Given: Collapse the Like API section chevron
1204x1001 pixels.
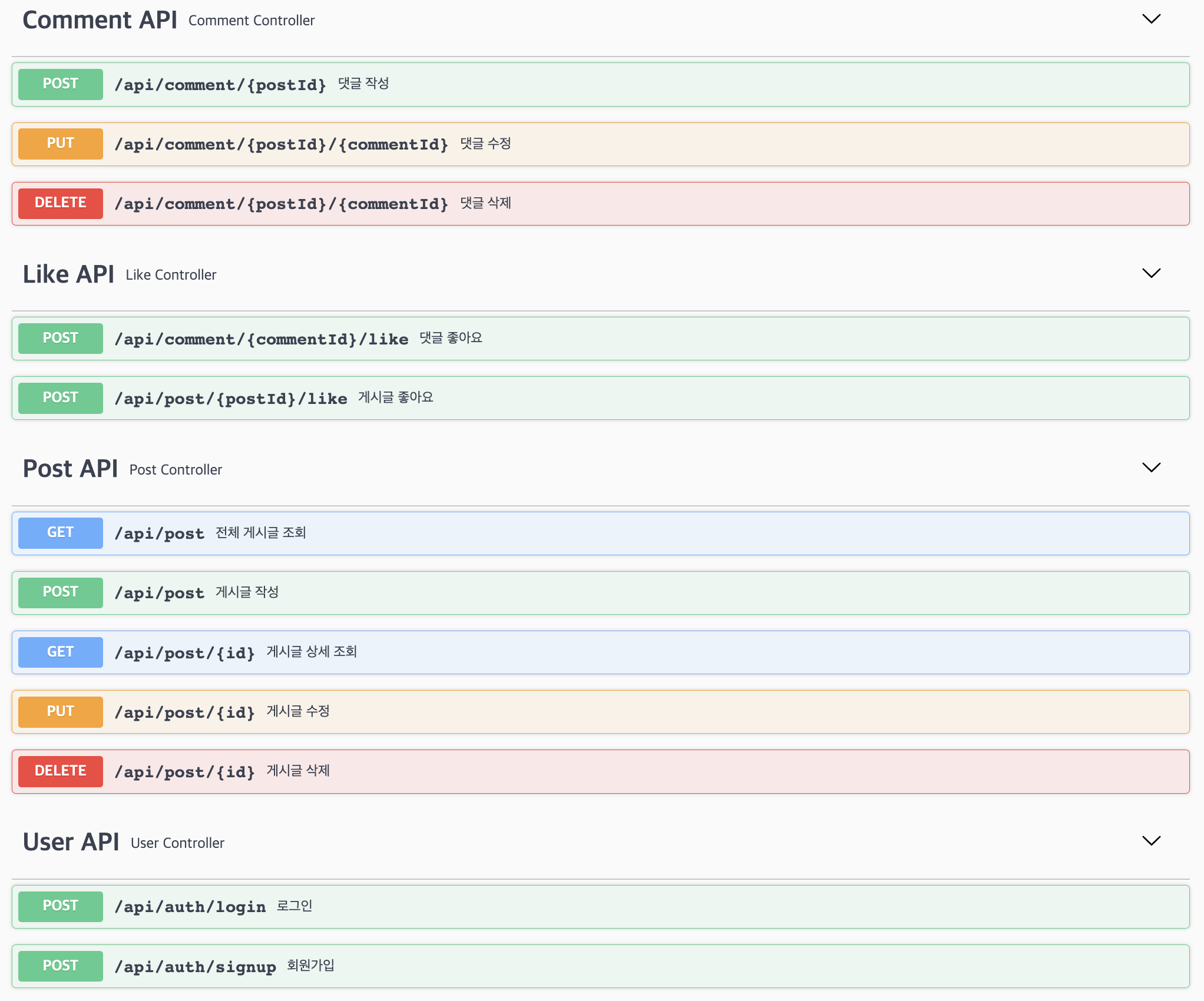Looking at the screenshot, I should (1151, 273).
